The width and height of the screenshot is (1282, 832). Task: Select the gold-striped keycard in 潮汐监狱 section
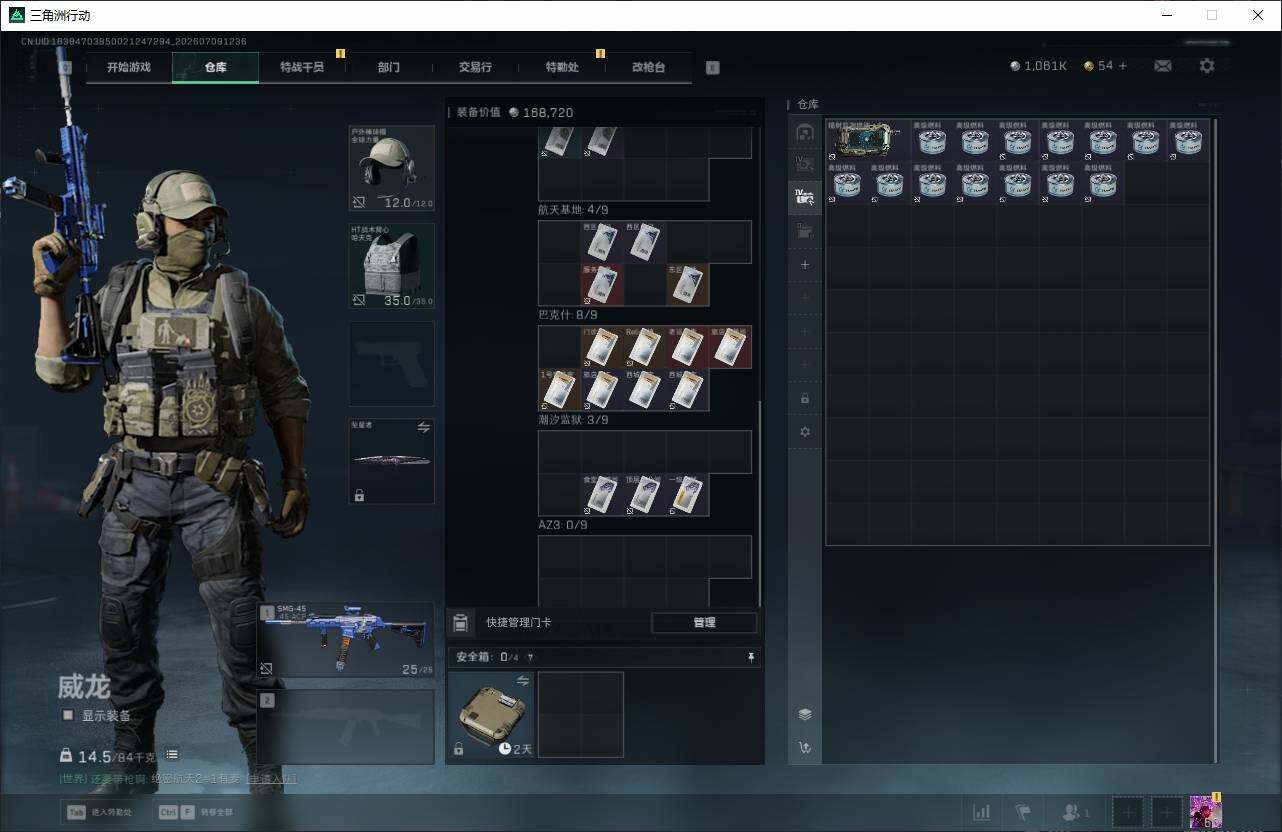(x=687, y=494)
